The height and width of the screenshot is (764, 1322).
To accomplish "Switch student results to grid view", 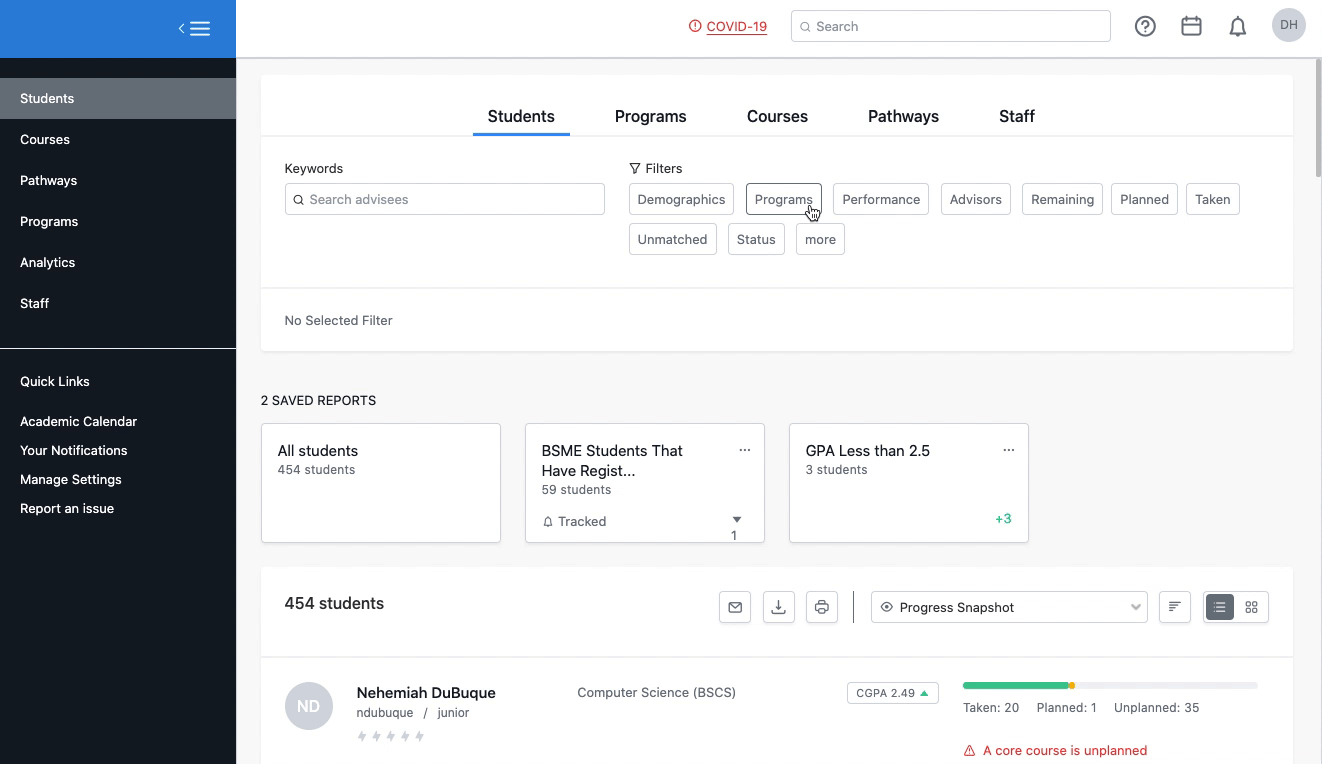I will coord(1251,607).
